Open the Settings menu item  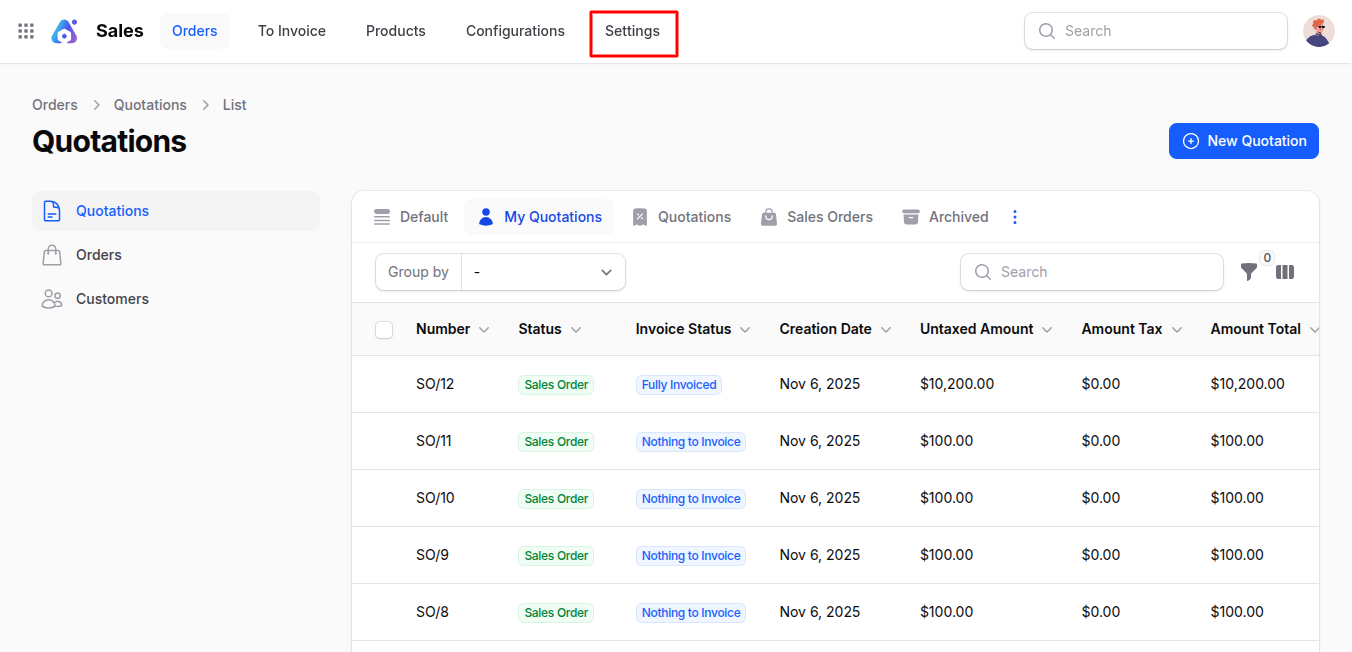[x=633, y=31]
